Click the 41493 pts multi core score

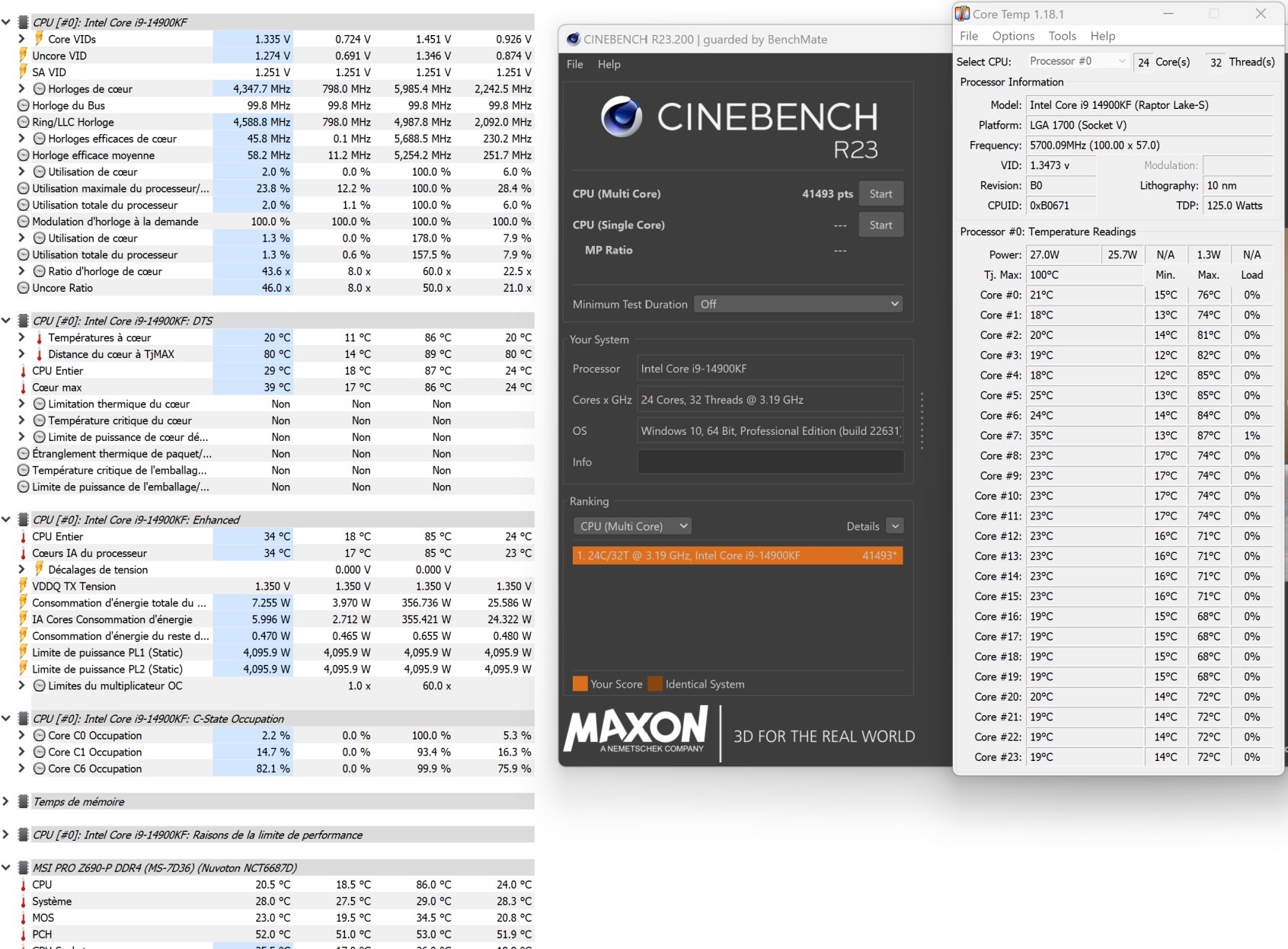[x=827, y=193]
